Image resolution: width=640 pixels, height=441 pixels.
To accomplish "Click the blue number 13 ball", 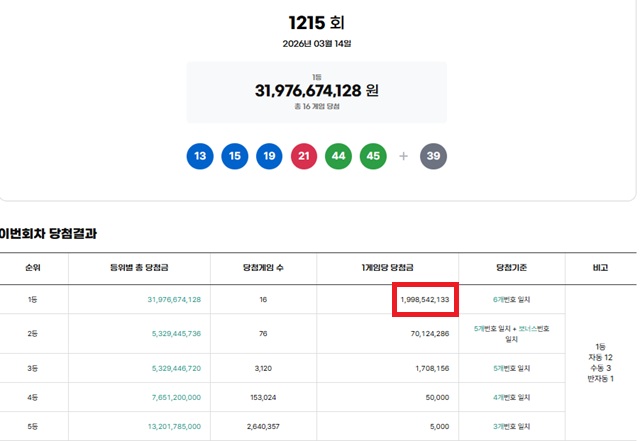I will pyautogui.click(x=200, y=156).
